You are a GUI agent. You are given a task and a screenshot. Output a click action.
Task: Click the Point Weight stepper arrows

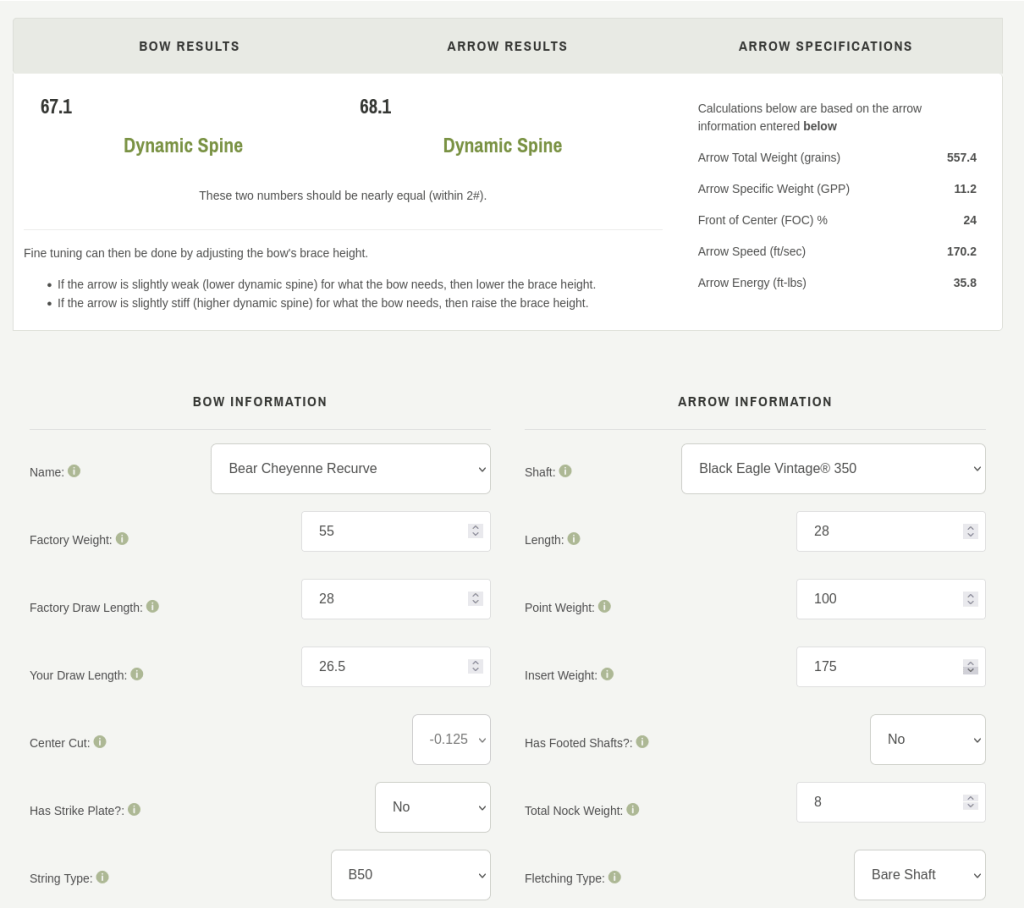[x=970, y=599]
